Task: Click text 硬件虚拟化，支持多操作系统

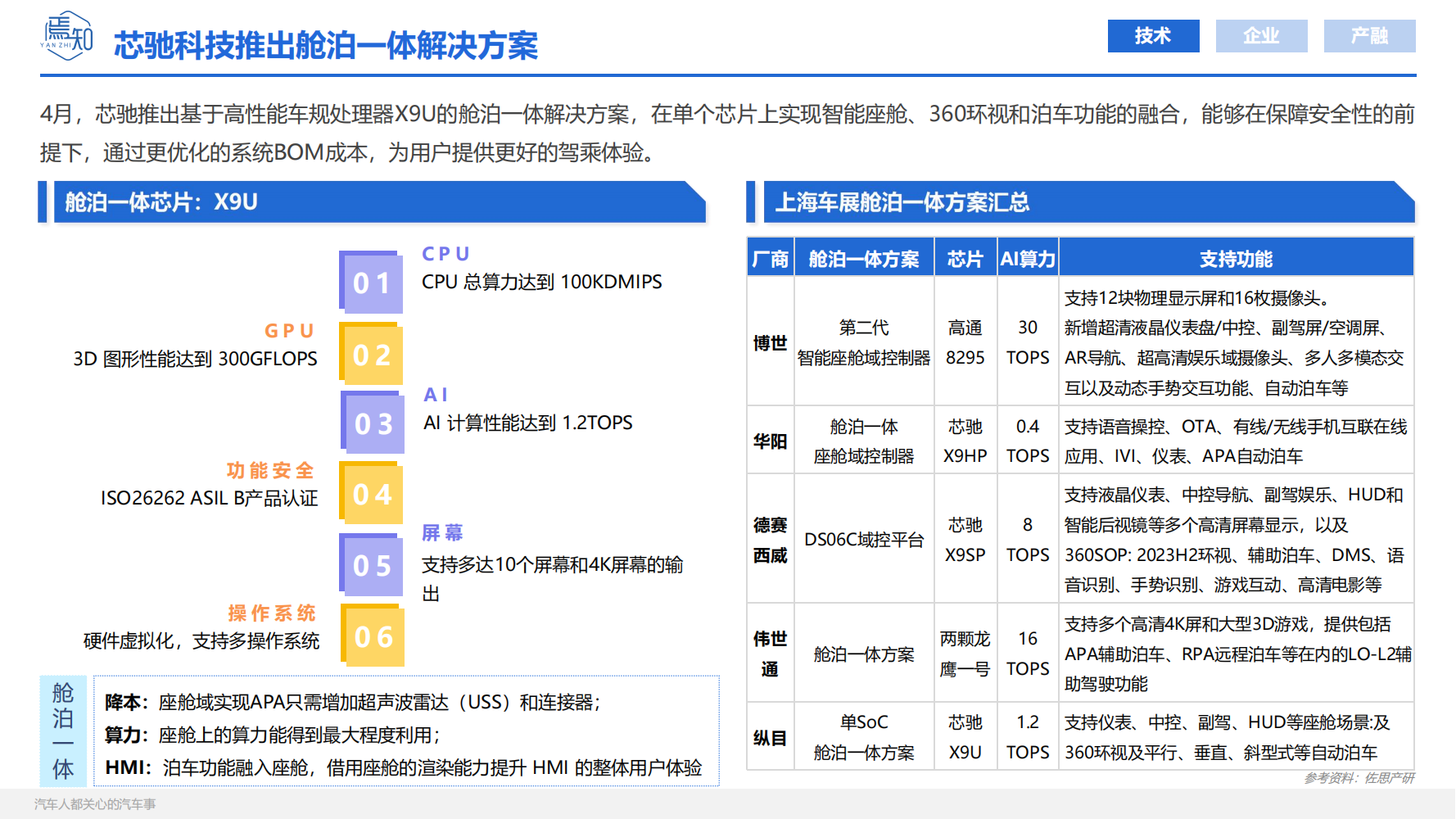Action: point(201,641)
